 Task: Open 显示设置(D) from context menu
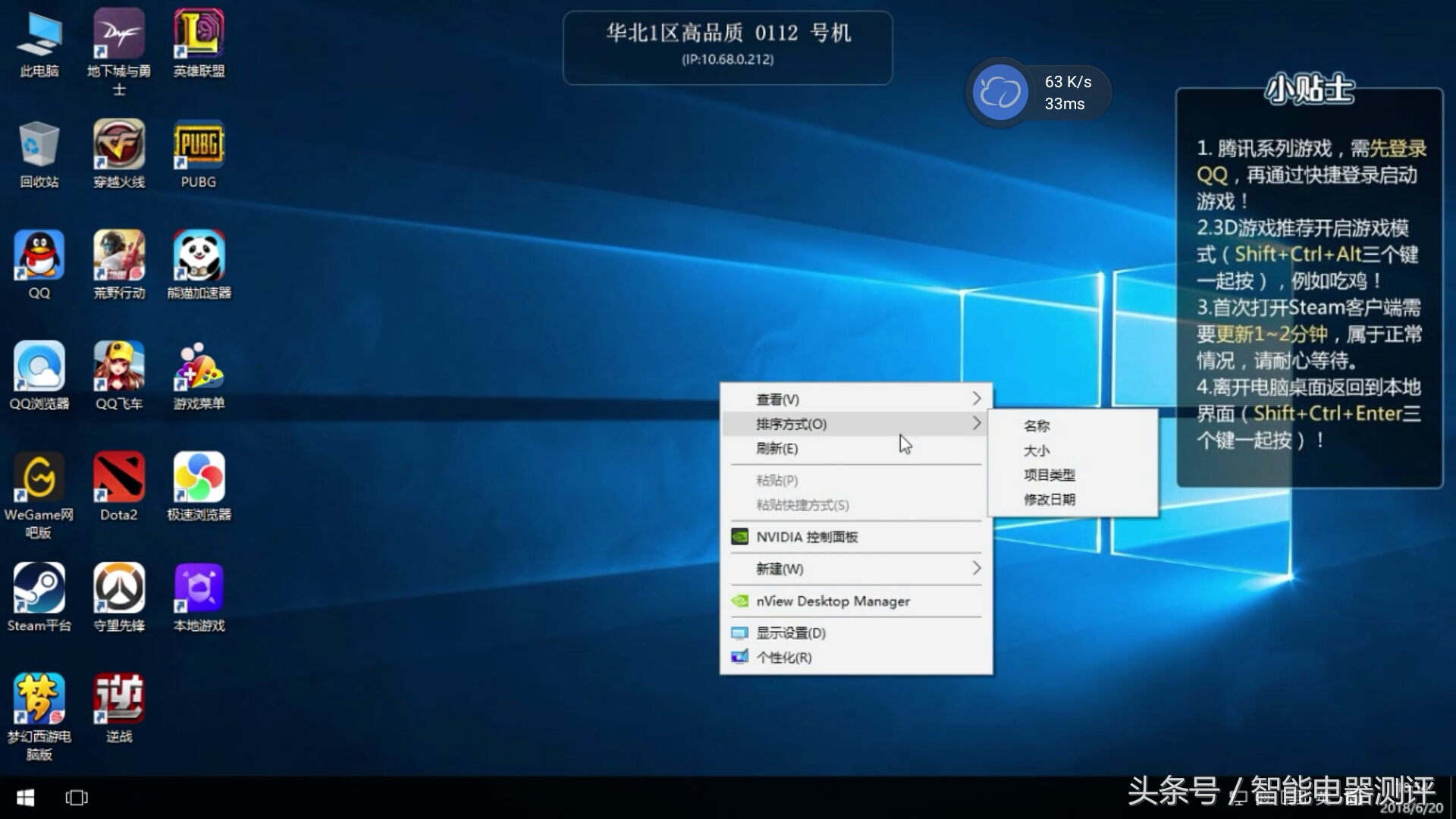pos(790,633)
